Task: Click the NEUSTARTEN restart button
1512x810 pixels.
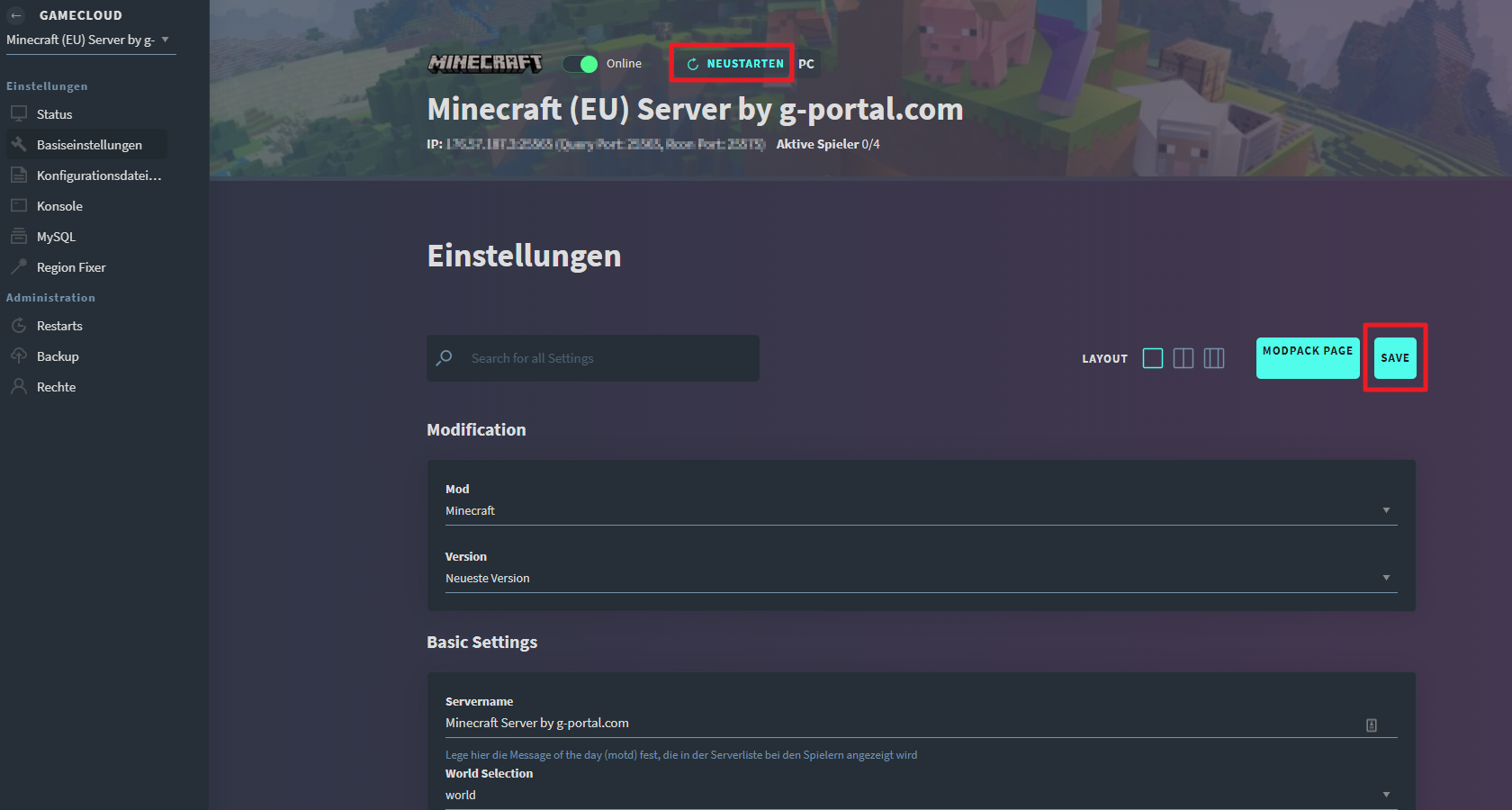Action: click(x=731, y=63)
